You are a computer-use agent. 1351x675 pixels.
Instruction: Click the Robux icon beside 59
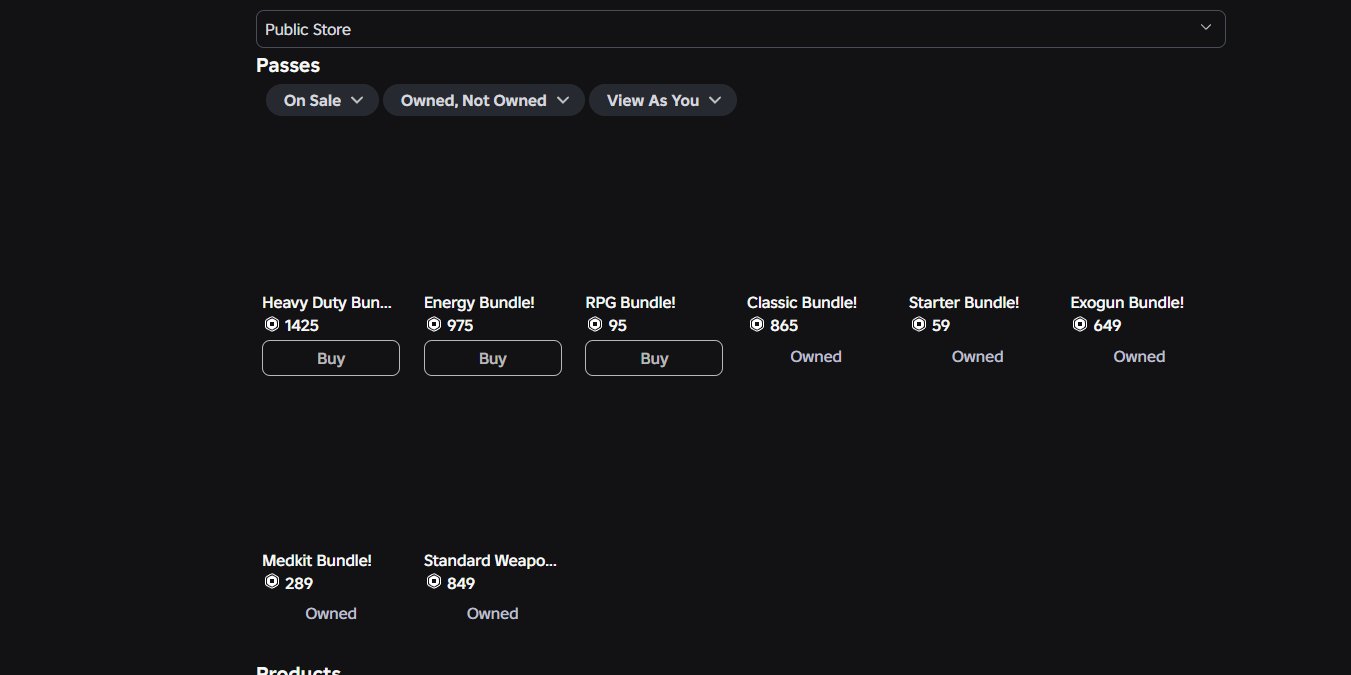919,324
